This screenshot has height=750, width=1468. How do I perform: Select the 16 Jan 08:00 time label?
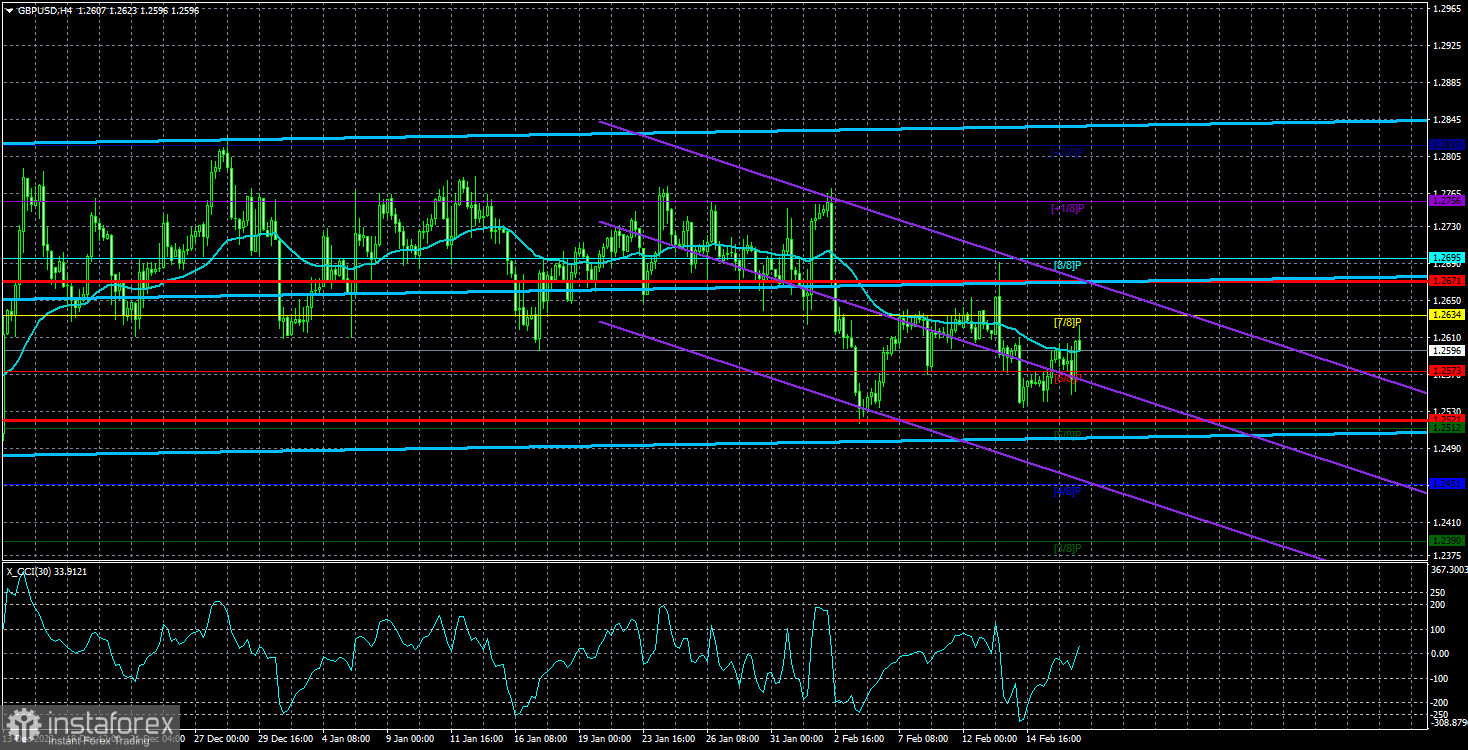(541, 739)
